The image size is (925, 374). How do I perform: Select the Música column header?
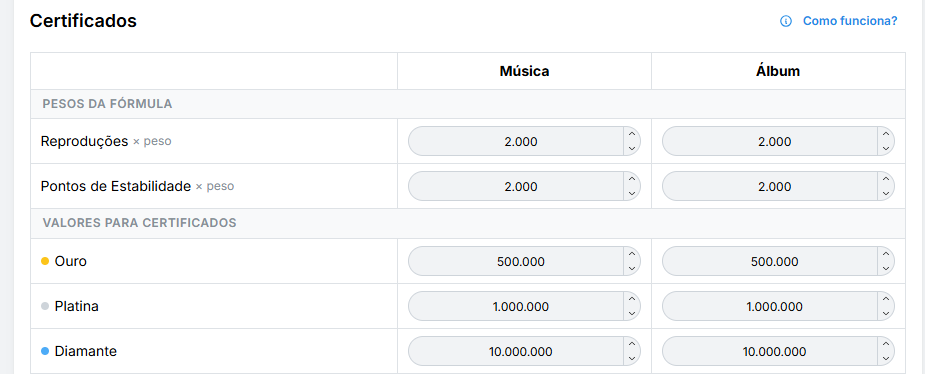click(x=524, y=71)
